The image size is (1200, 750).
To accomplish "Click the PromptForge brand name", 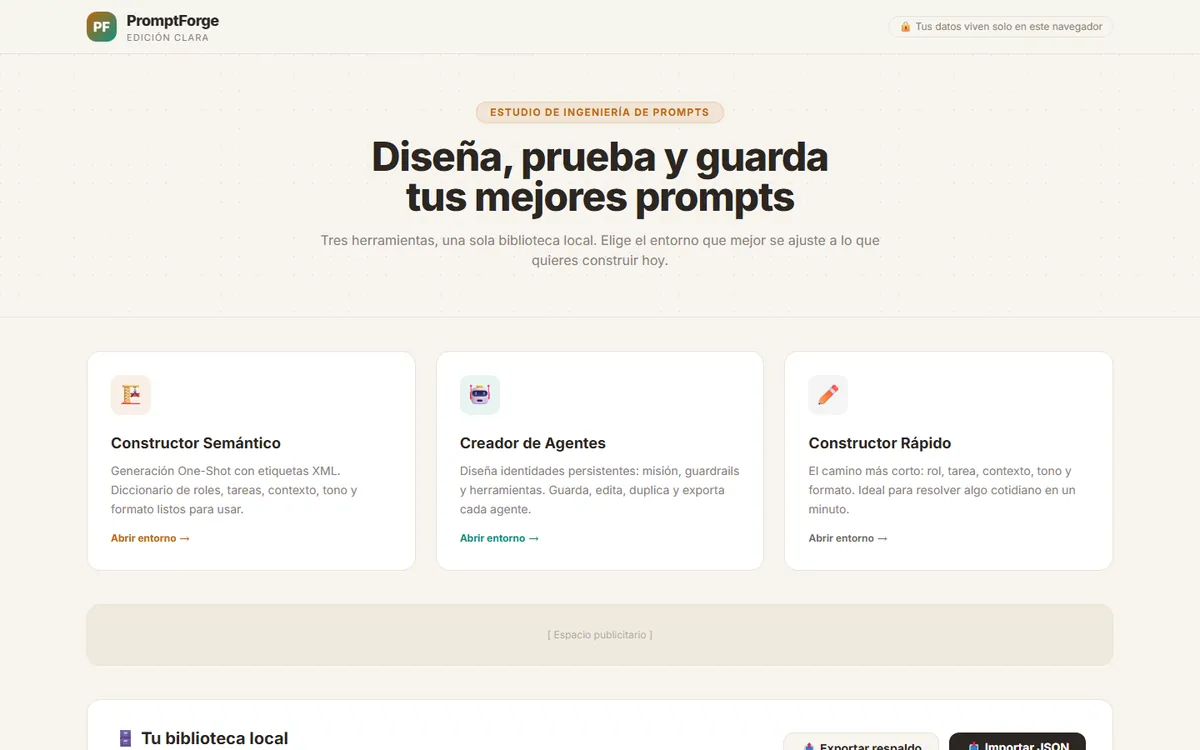I will tap(173, 20).
